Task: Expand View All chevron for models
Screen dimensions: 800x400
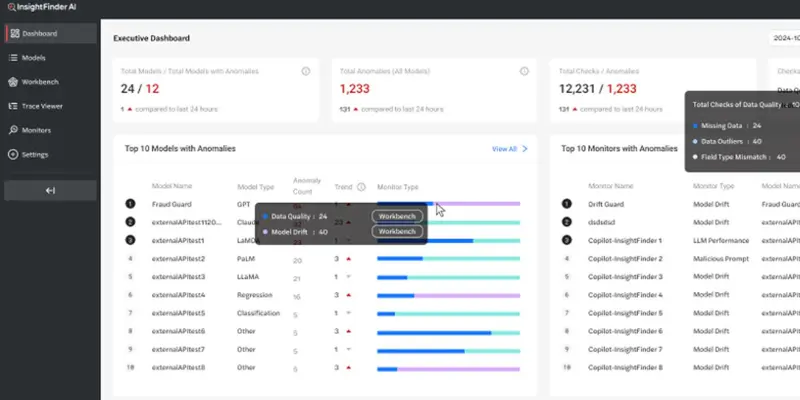Action: coord(525,149)
